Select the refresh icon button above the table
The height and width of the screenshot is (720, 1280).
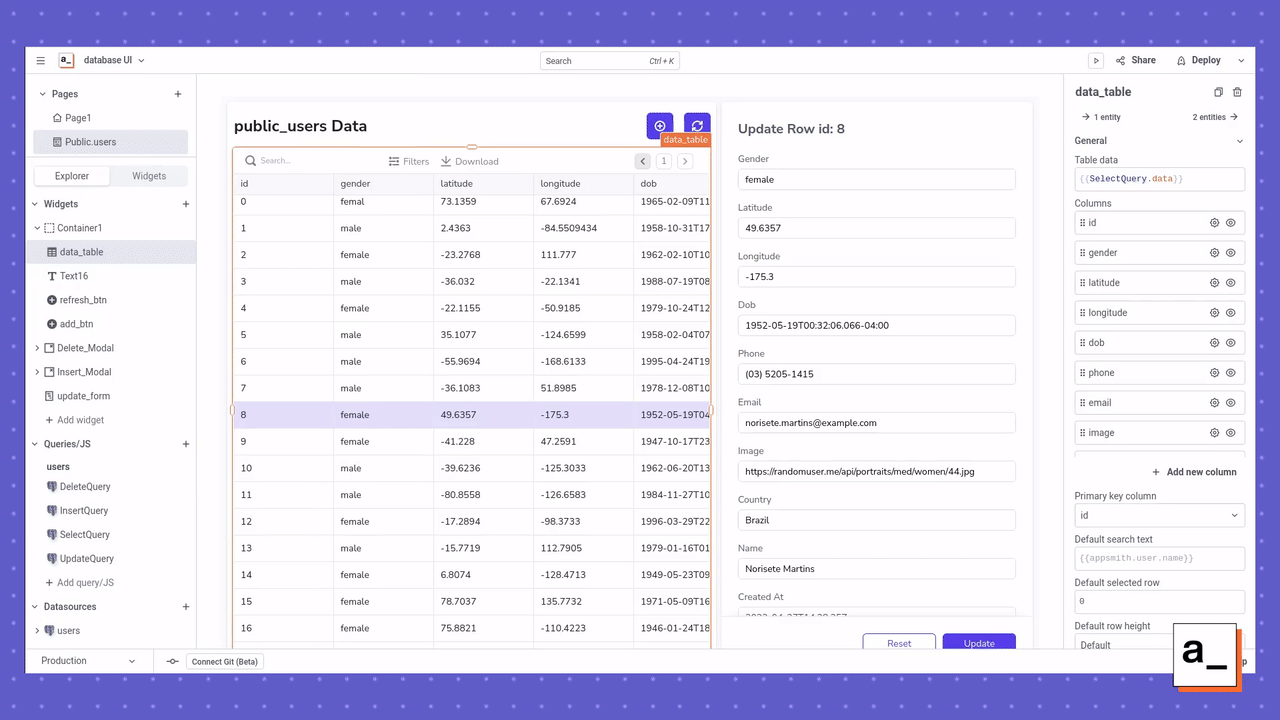coord(697,125)
